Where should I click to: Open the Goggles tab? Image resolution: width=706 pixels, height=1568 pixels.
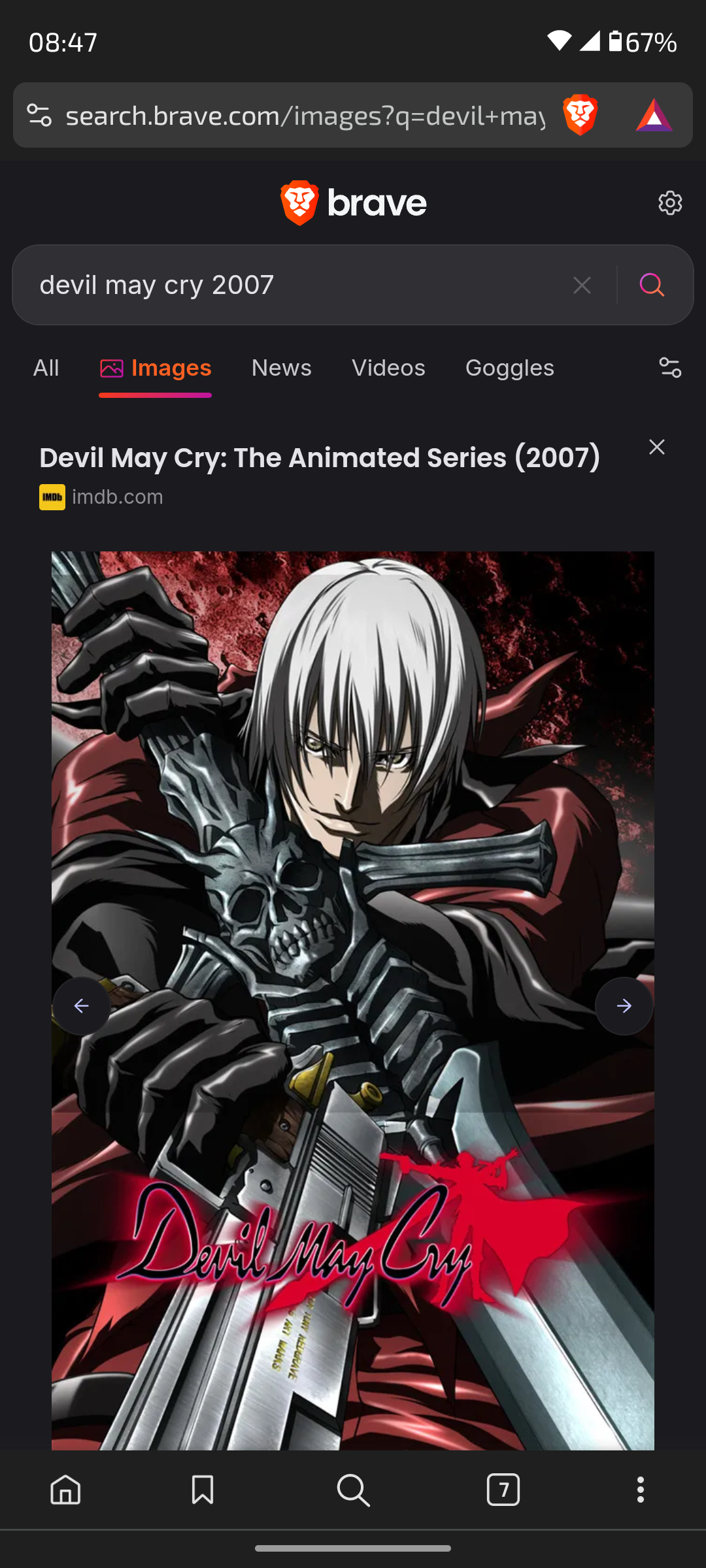(x=510, y=368)
